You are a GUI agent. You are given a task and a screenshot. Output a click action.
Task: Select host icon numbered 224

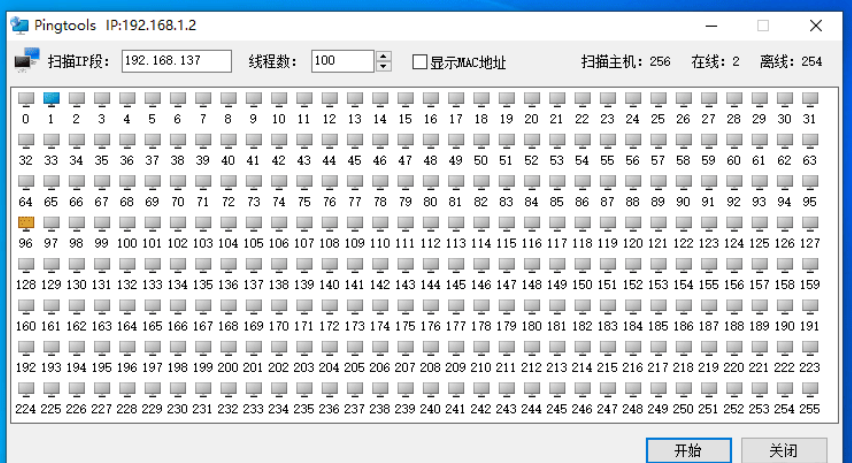[x=26, y=389]
